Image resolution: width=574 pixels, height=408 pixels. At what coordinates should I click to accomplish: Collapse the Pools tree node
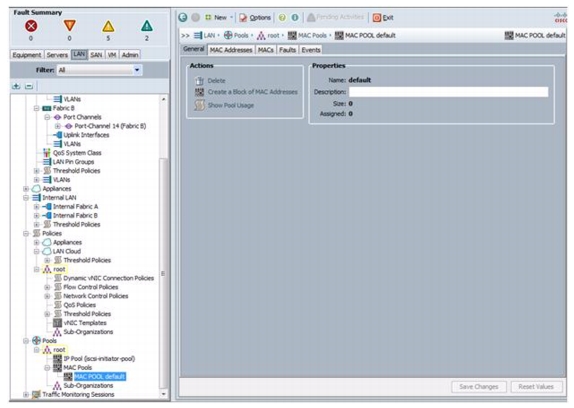tap(26, 341)
